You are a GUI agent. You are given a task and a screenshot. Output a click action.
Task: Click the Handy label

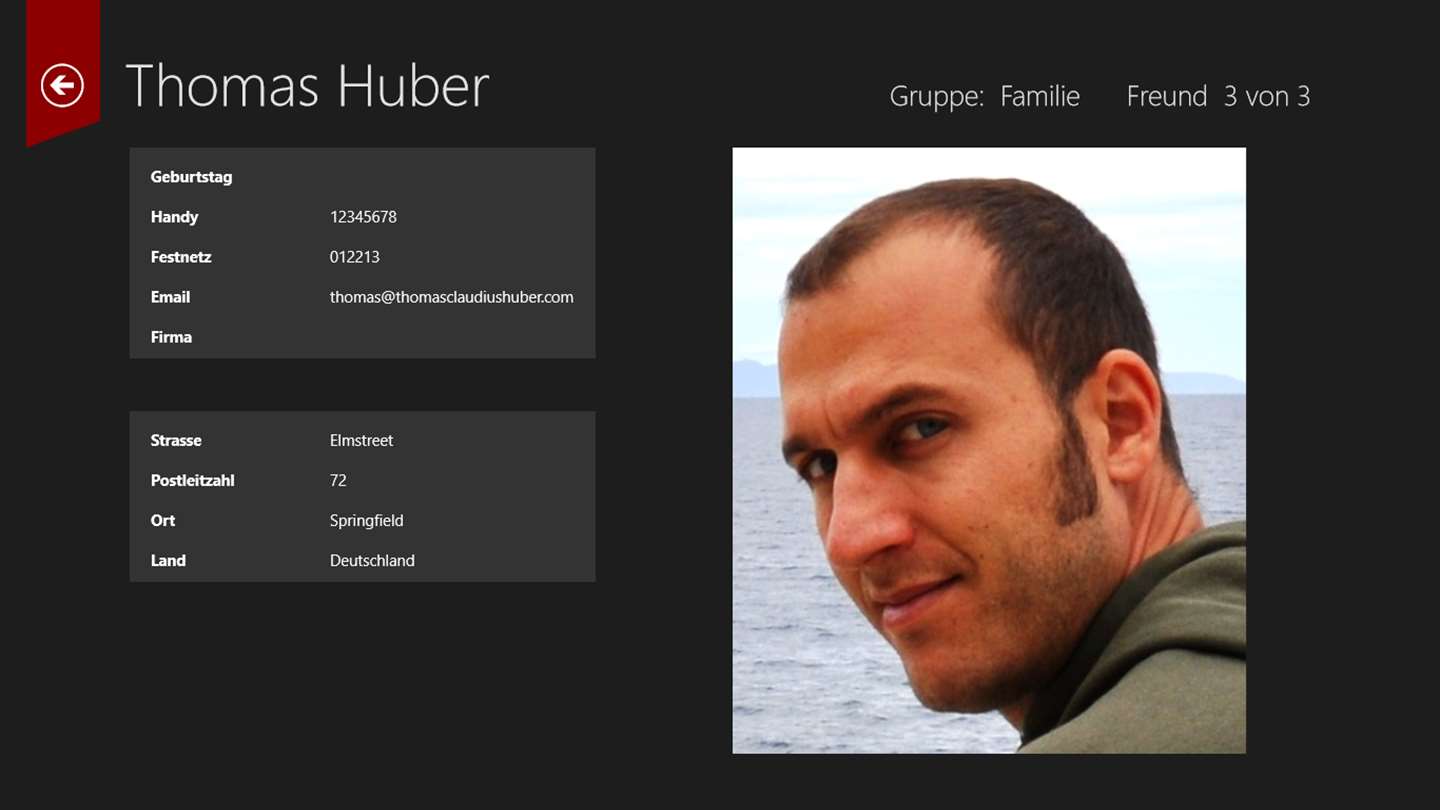point(174,217)
